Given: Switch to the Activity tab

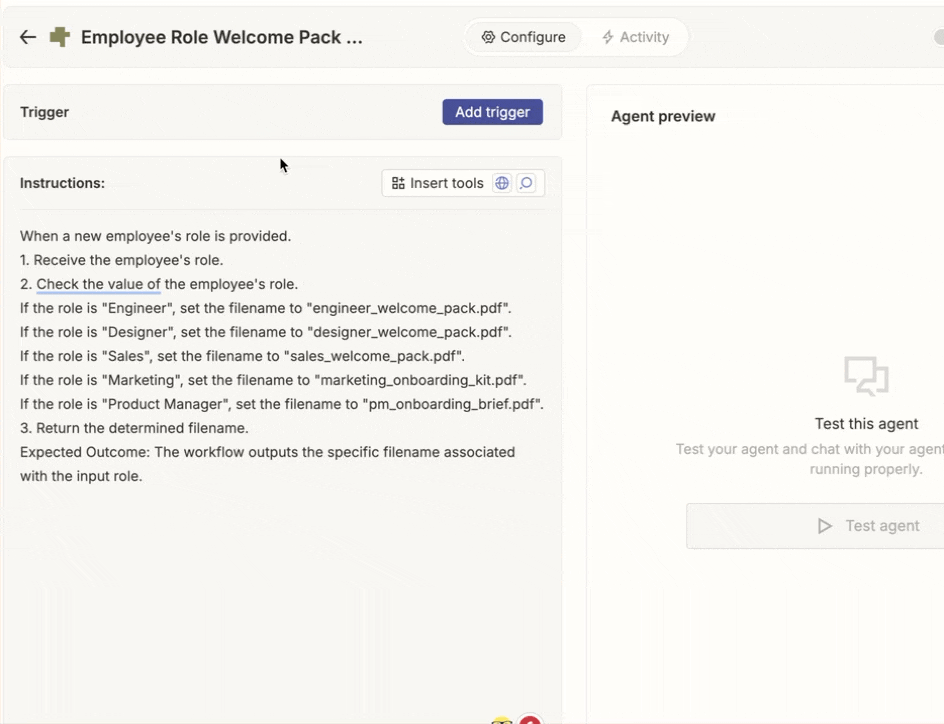Looking at the screenshot, I should 635,37.
